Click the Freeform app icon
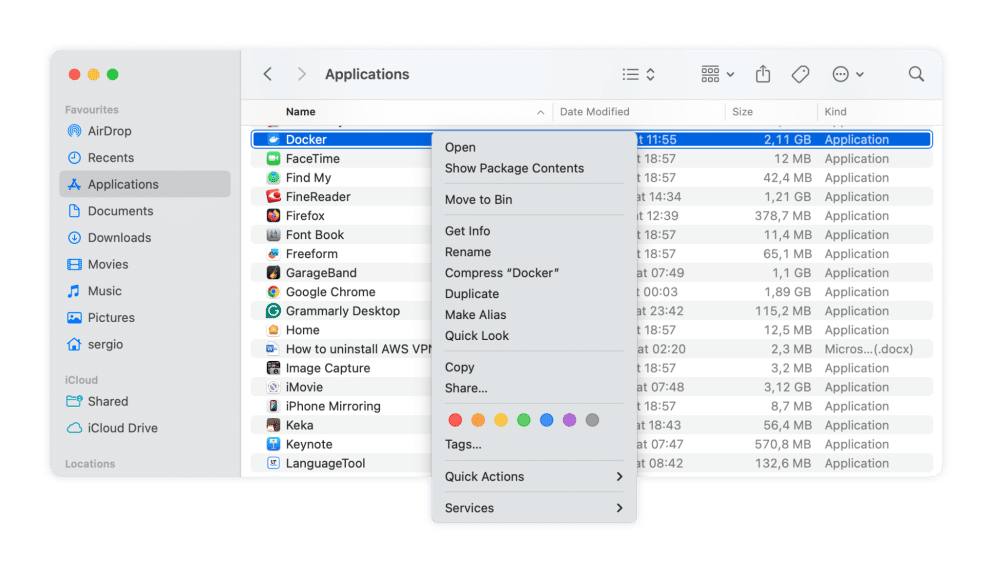Viewport: 993px width, 573px height. [273, 253]
